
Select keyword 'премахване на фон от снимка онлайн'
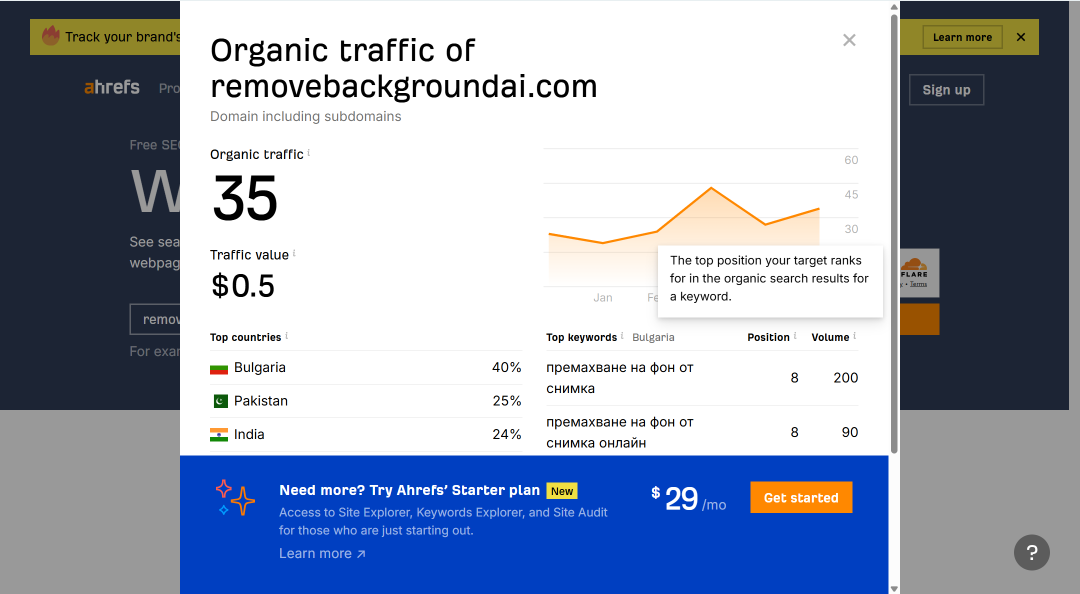coord(619,432)
